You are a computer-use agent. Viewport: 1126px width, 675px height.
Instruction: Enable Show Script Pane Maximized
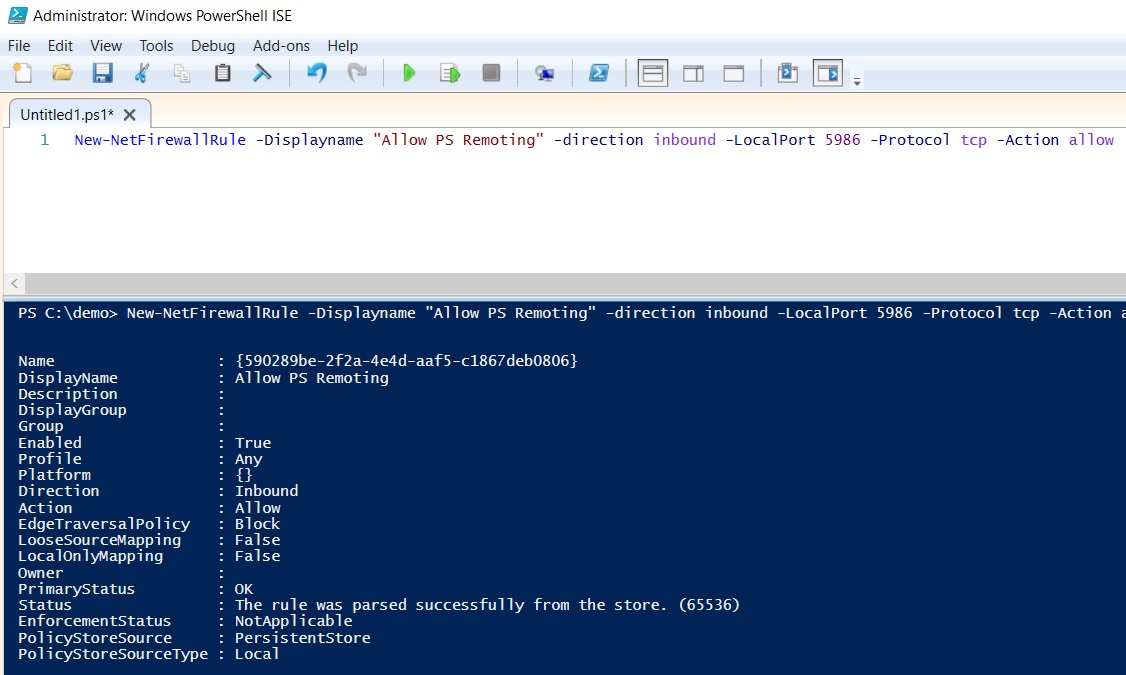point(734,72)
